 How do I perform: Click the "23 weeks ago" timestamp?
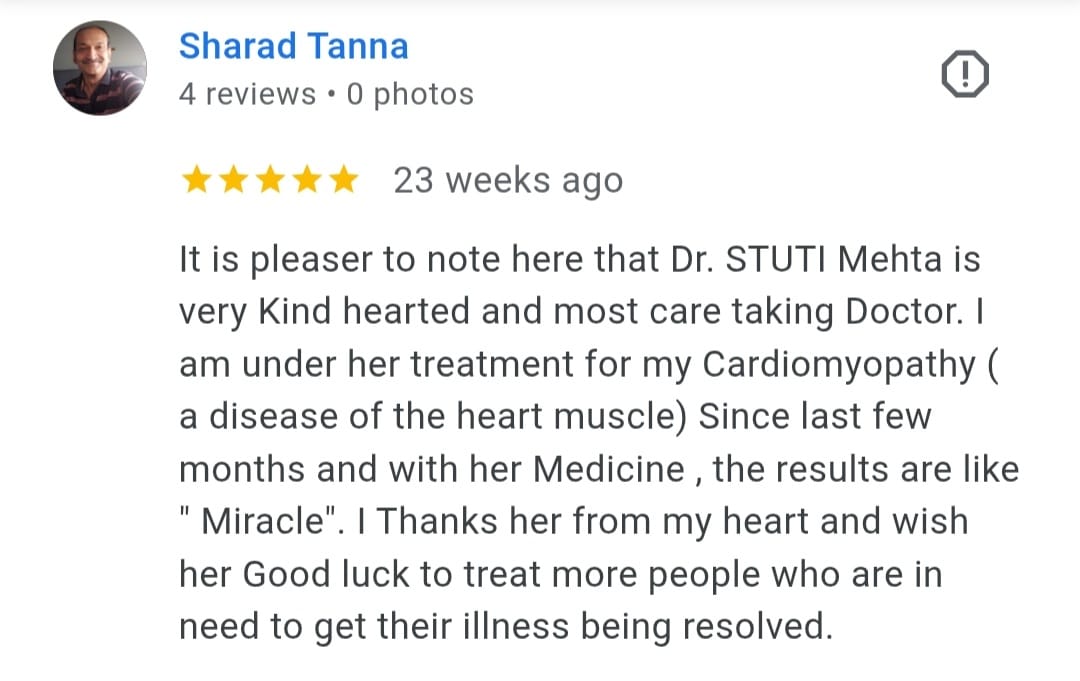507,181
